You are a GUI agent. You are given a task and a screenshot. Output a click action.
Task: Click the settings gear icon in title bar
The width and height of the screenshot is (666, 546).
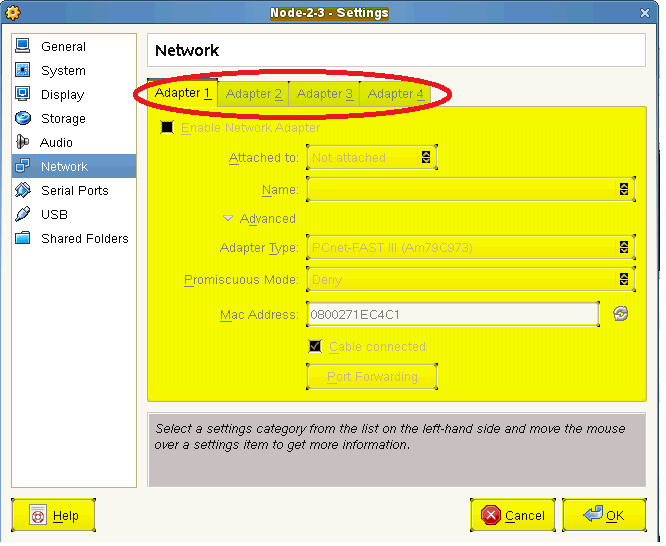13,13
